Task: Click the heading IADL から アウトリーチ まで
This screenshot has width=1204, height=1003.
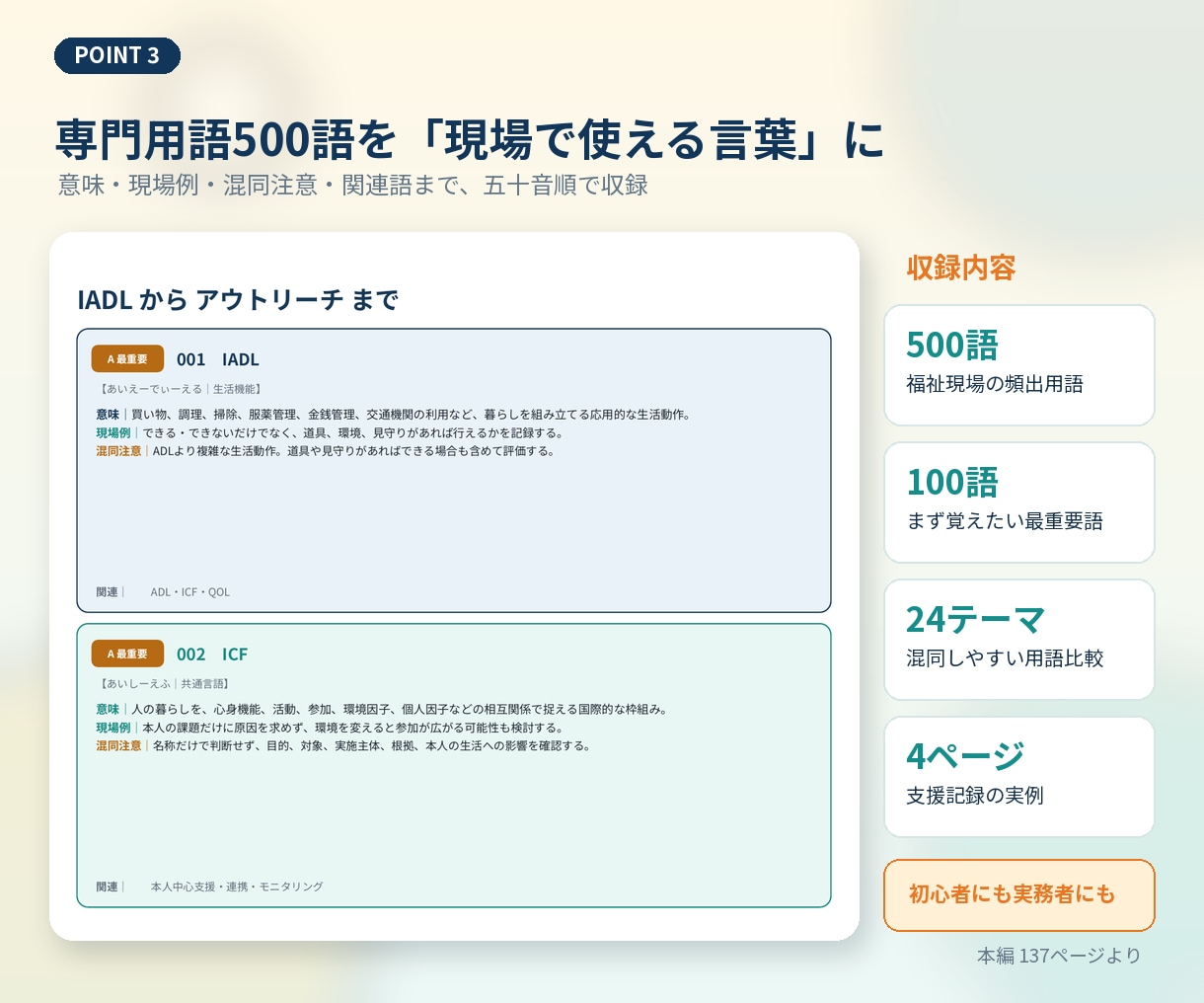Action: point(238,299)
